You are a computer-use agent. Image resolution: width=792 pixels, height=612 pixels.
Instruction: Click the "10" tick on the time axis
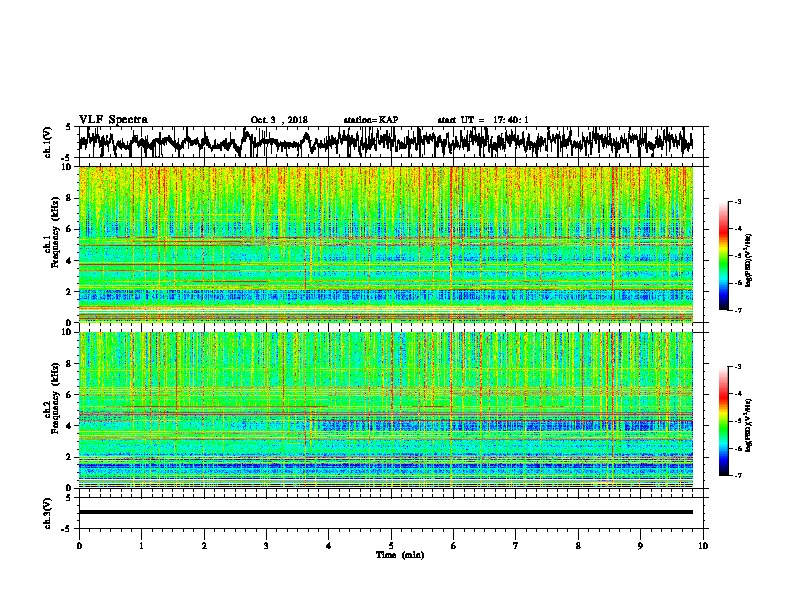[x=703, y=546]
